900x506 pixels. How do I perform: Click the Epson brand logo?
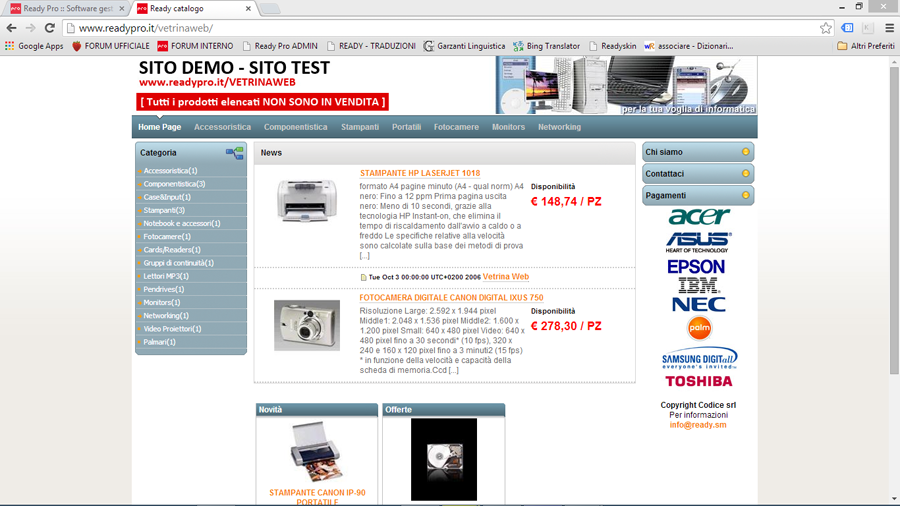696,267
